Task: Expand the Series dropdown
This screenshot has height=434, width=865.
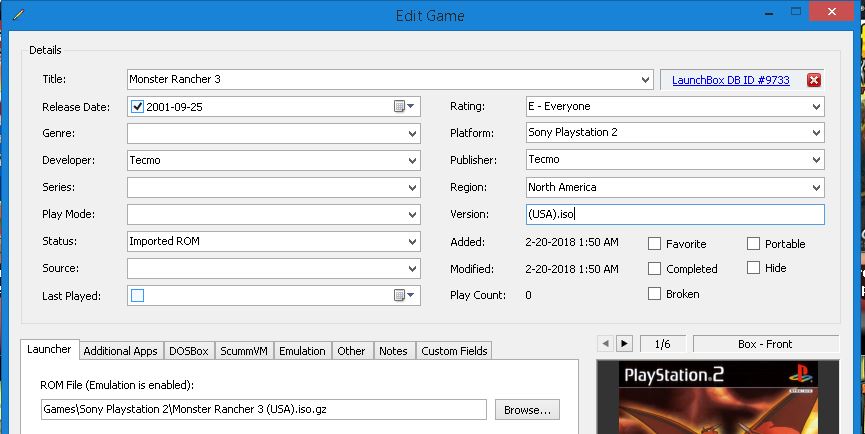Action: pyautogui.click(x=412, y=187)
